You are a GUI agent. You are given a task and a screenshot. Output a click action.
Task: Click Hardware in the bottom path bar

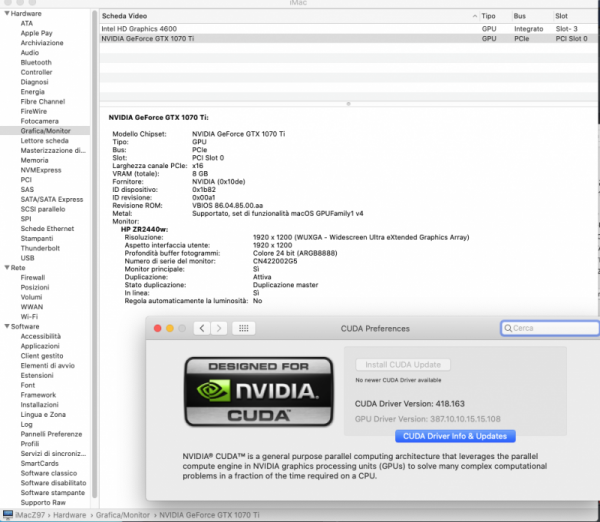click(x=69, y=515)
